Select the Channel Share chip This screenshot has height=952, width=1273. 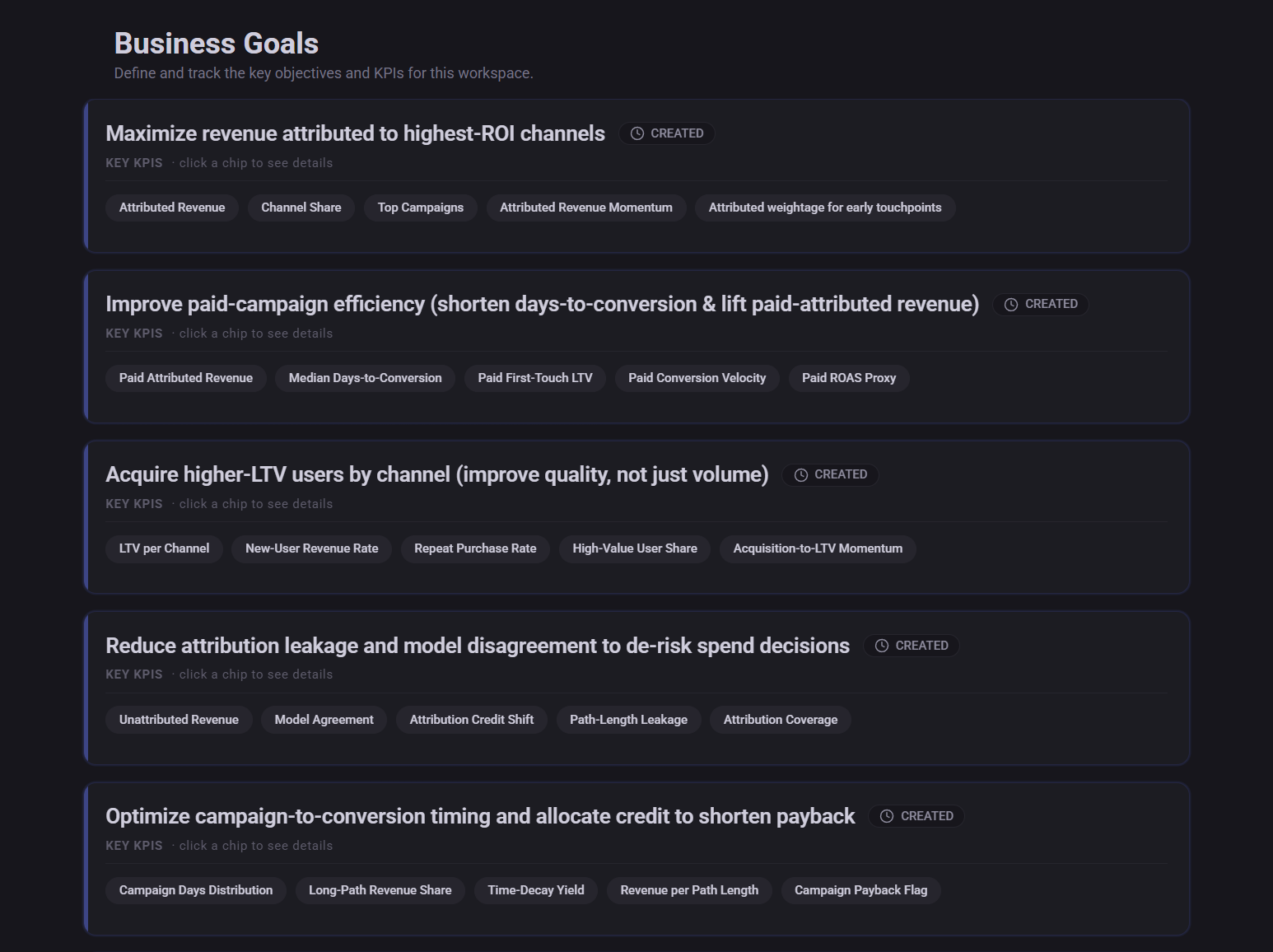click(x=301, y=208)
